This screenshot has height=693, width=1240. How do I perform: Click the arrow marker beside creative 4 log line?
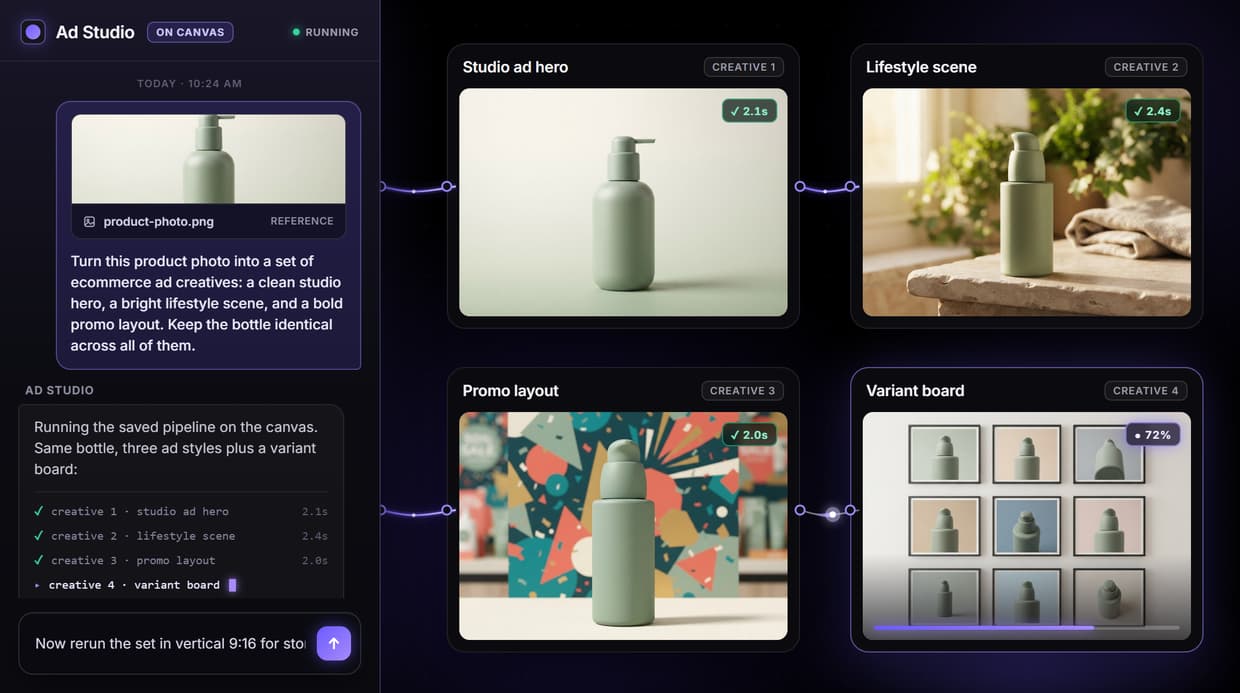pos(38,585)
